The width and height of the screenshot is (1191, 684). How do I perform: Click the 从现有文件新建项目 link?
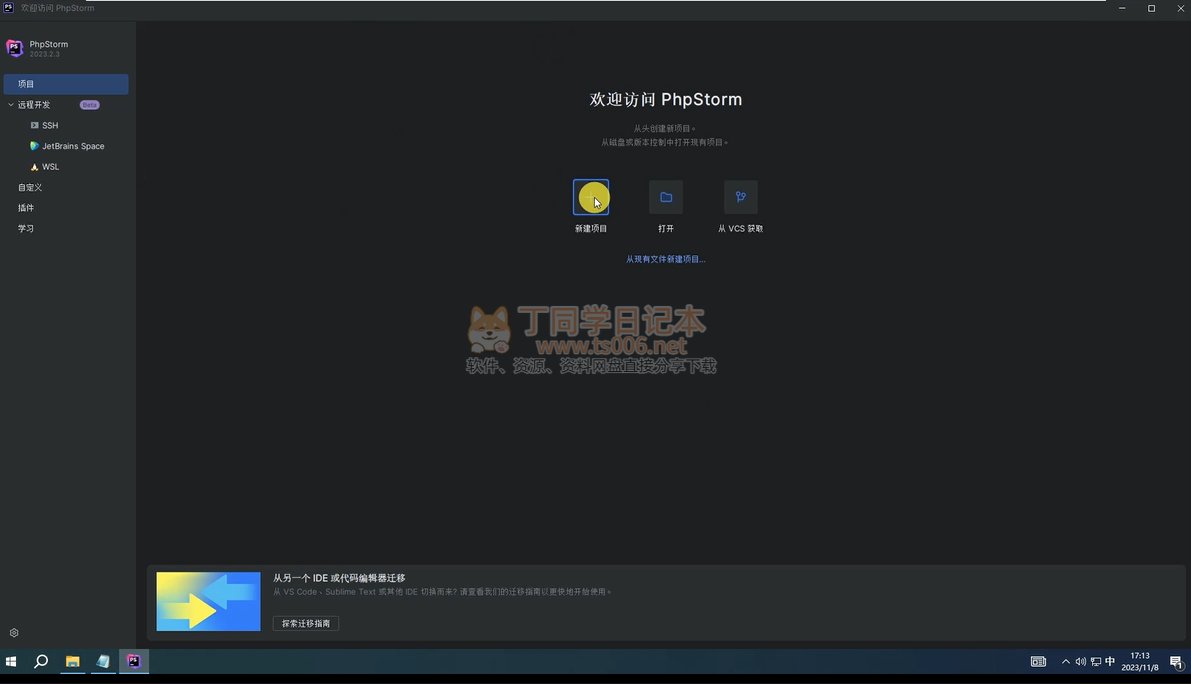665,259
